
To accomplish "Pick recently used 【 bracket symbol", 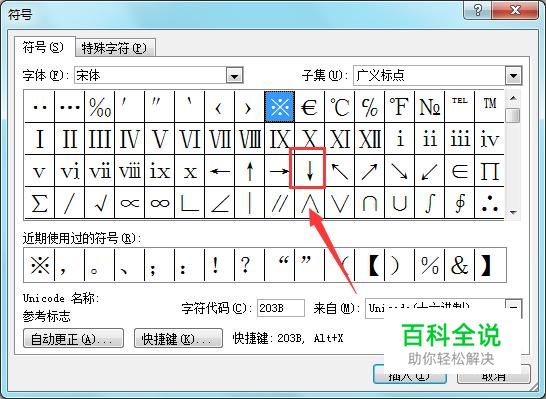I will click(x=369, y=265).
